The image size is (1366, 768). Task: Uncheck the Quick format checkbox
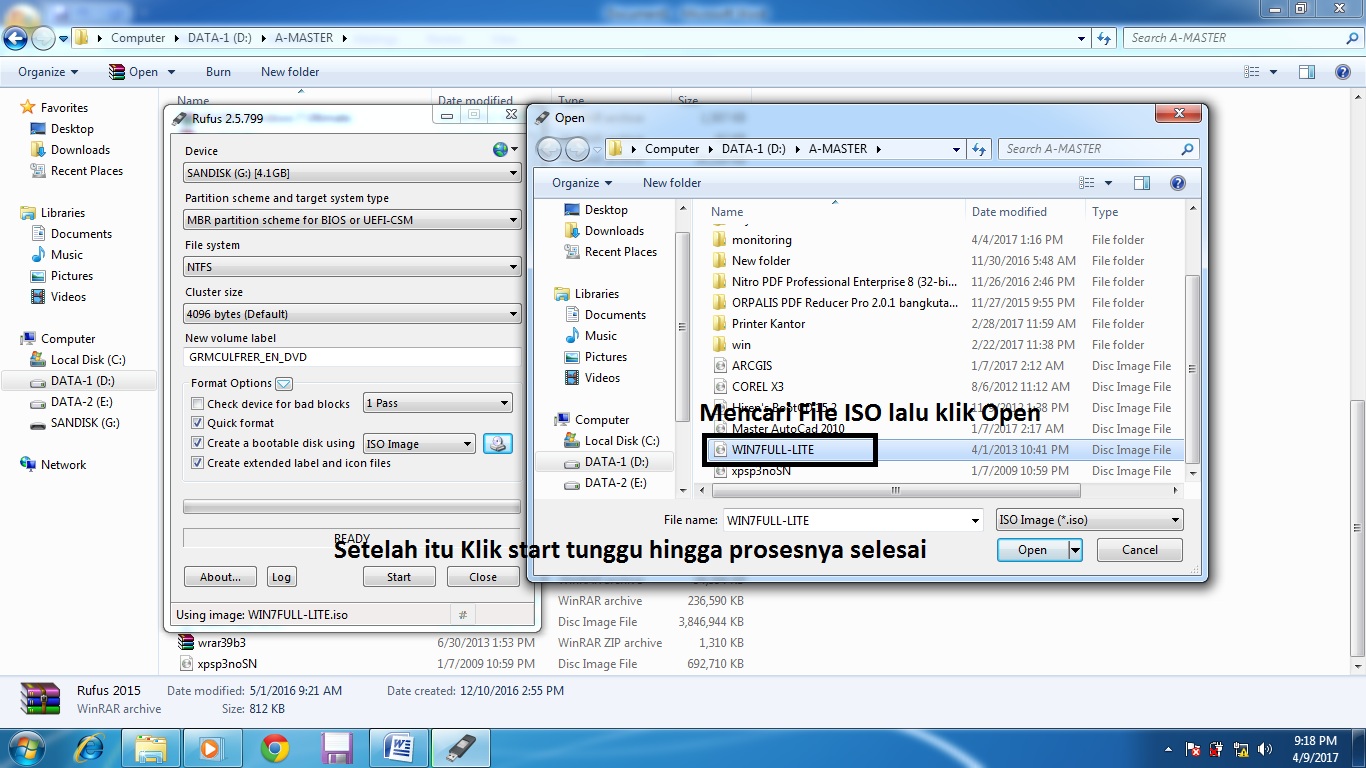[x=198, y=423]
